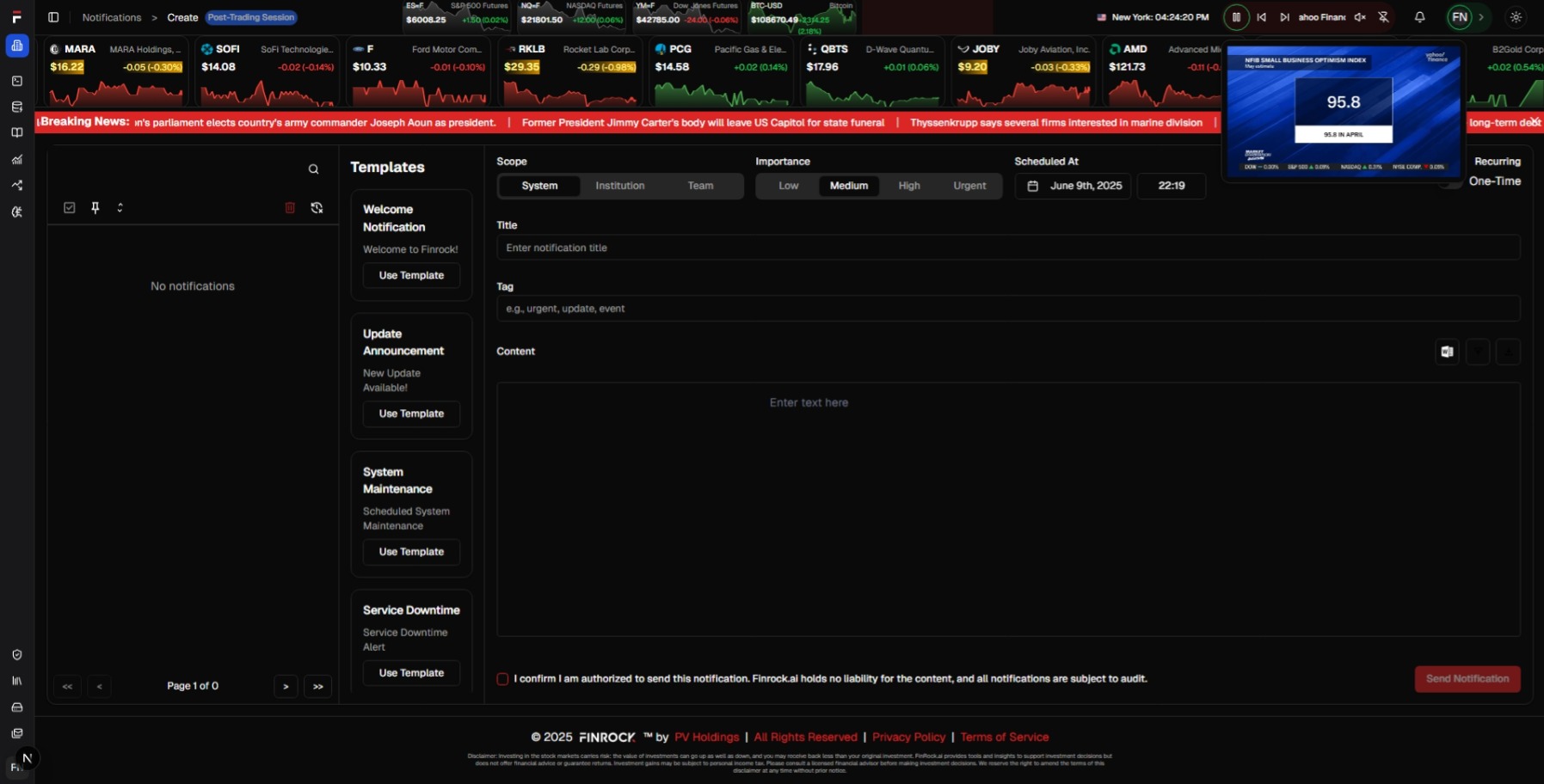Open the theme sun icon
Viewport: 1544px width, 784px height.
[1516, 17]
